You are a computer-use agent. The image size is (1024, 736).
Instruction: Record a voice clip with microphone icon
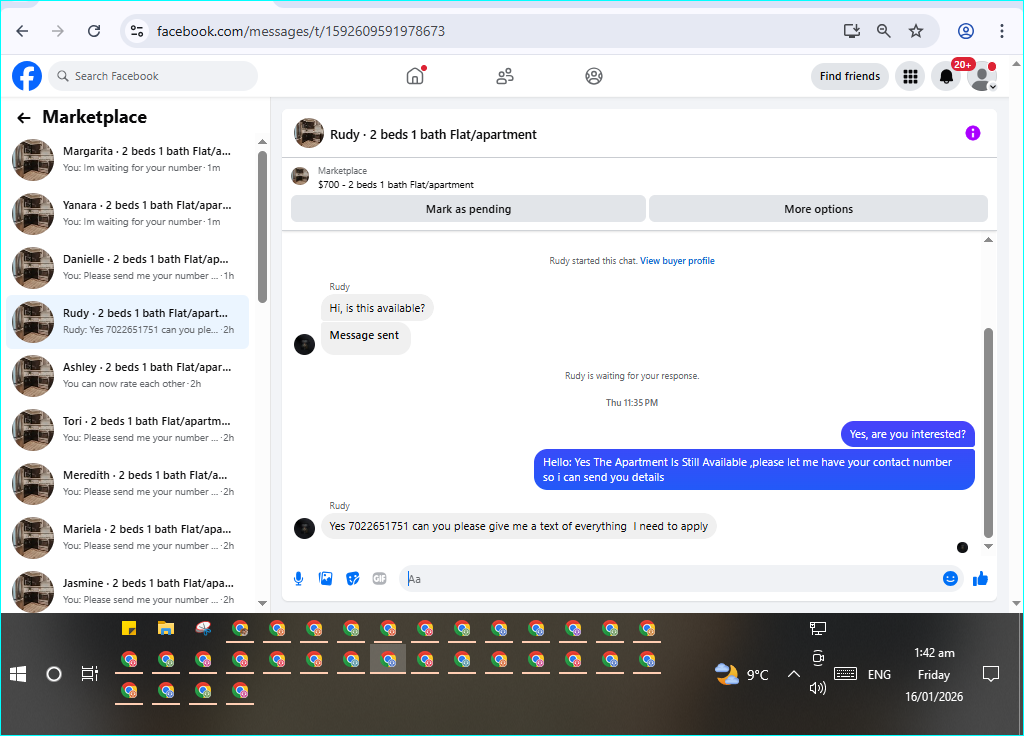click(x=298, y=579)
